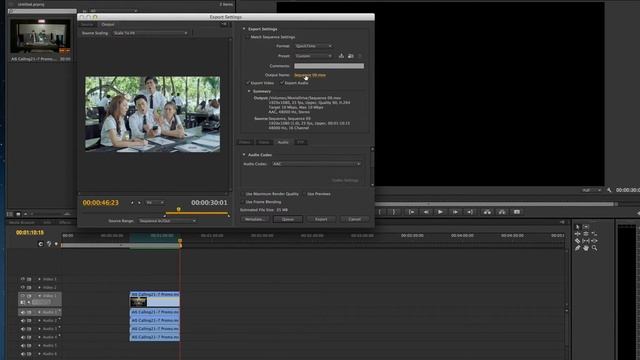Enable Use Maximum Render Quality
The width and height of the screenshot is (640, 360).
click(x=243, y=194)
